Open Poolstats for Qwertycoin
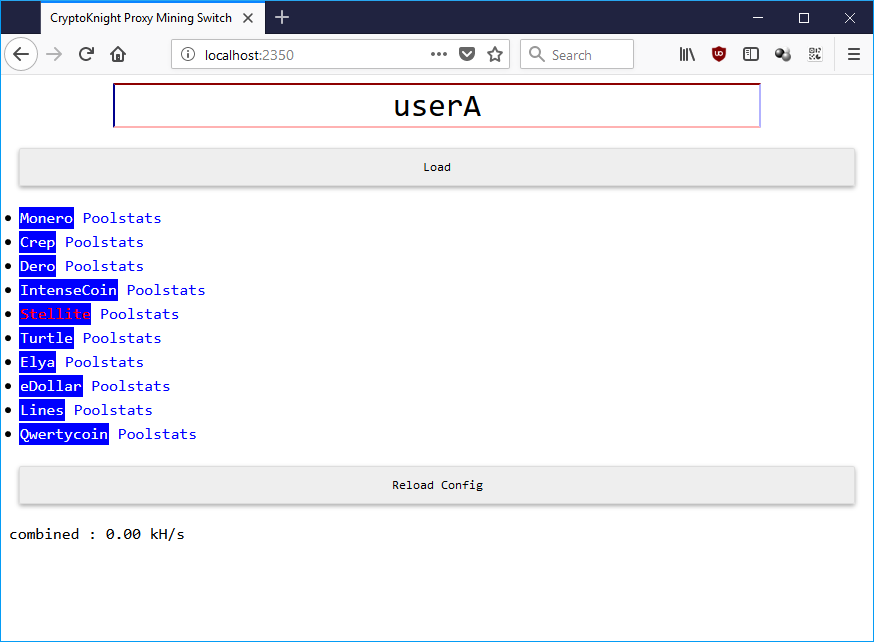874x642 pixels. click(x=157, y=434)
